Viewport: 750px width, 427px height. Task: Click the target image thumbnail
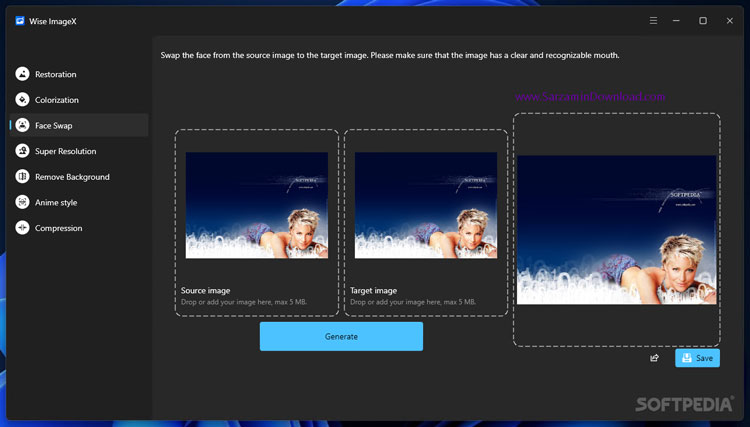coord(426,205)
